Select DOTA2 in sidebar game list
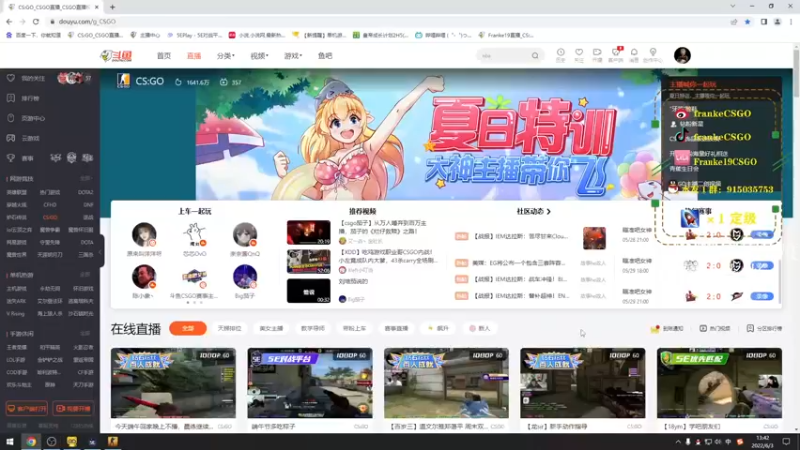This screenshot has height=450, width=800. 85,192
